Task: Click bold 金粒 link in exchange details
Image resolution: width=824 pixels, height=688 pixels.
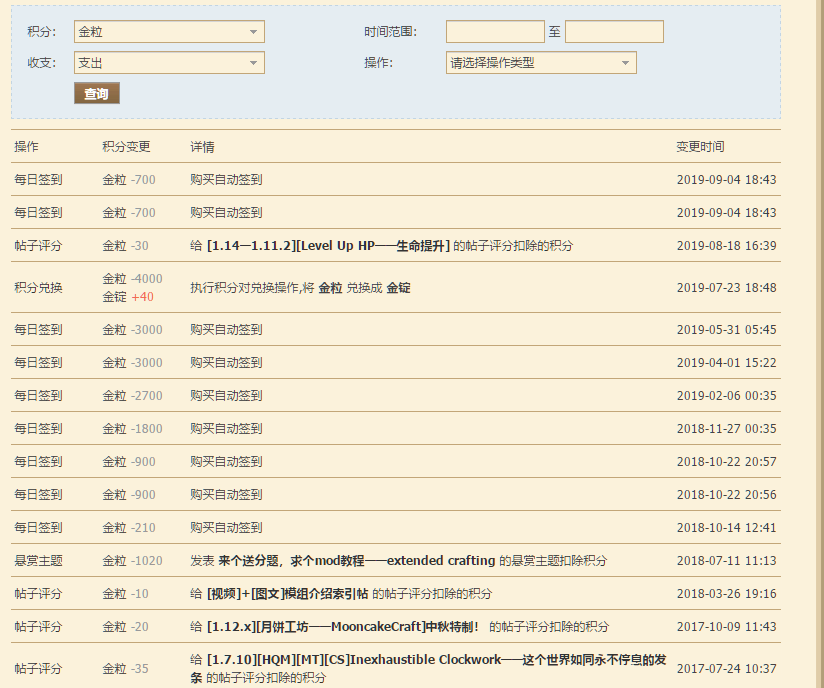Action: [x=331, y=288]
